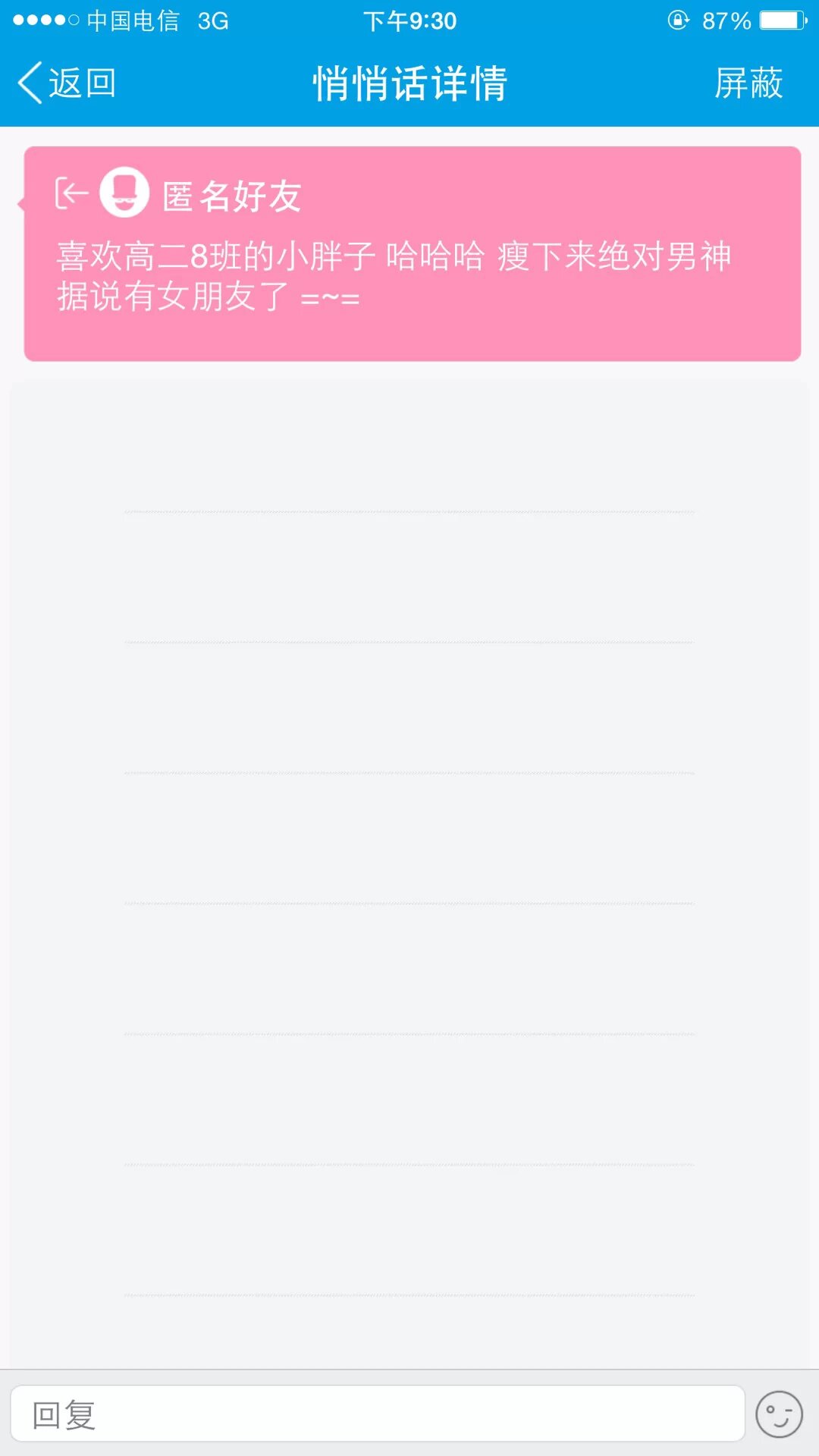Tap the first line of the whisper message
The width and height of the screenshot is (819, 1456).
tap(394, 256)
